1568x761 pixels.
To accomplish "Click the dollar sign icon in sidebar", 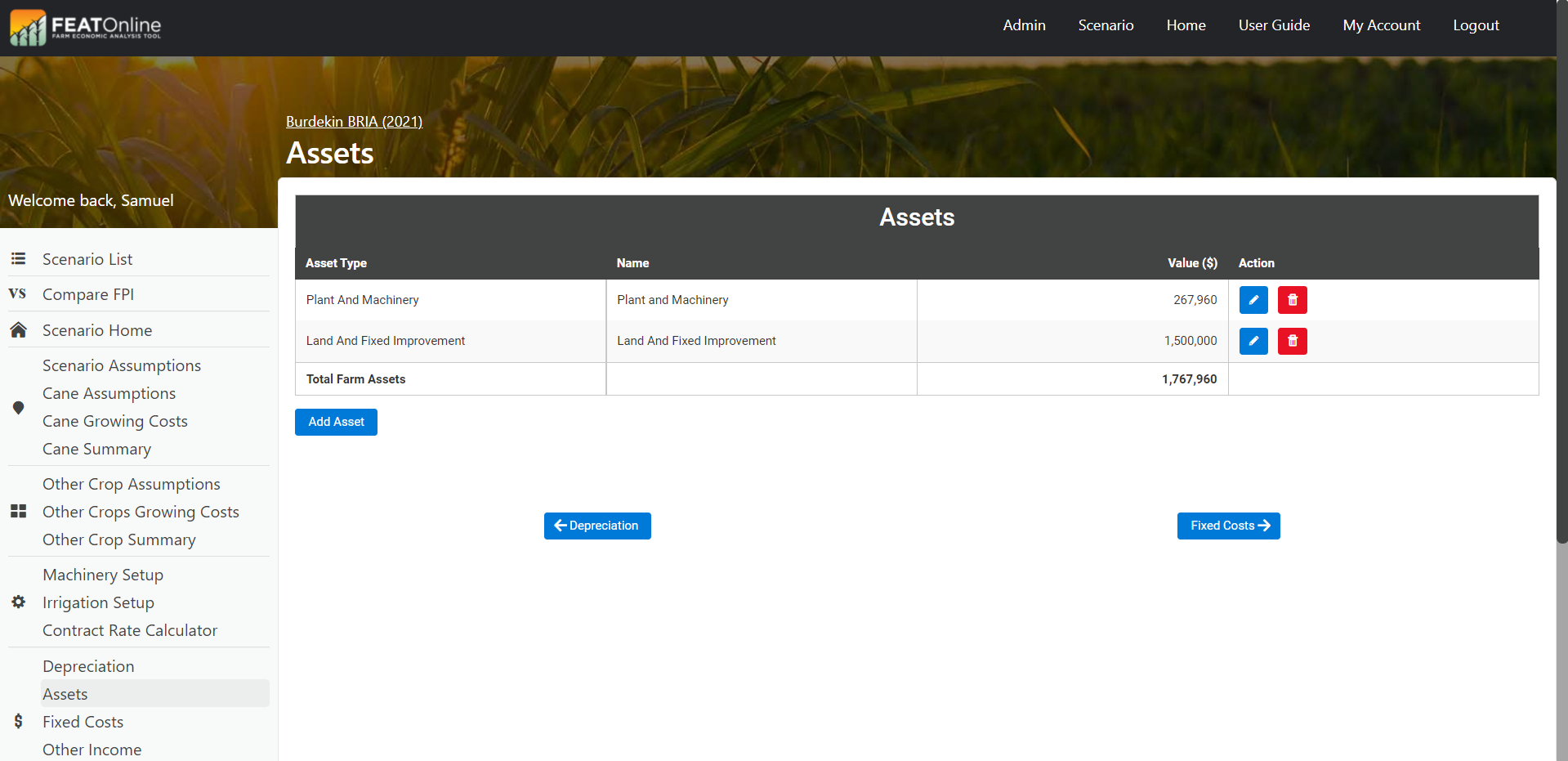I will click(18, 721).
